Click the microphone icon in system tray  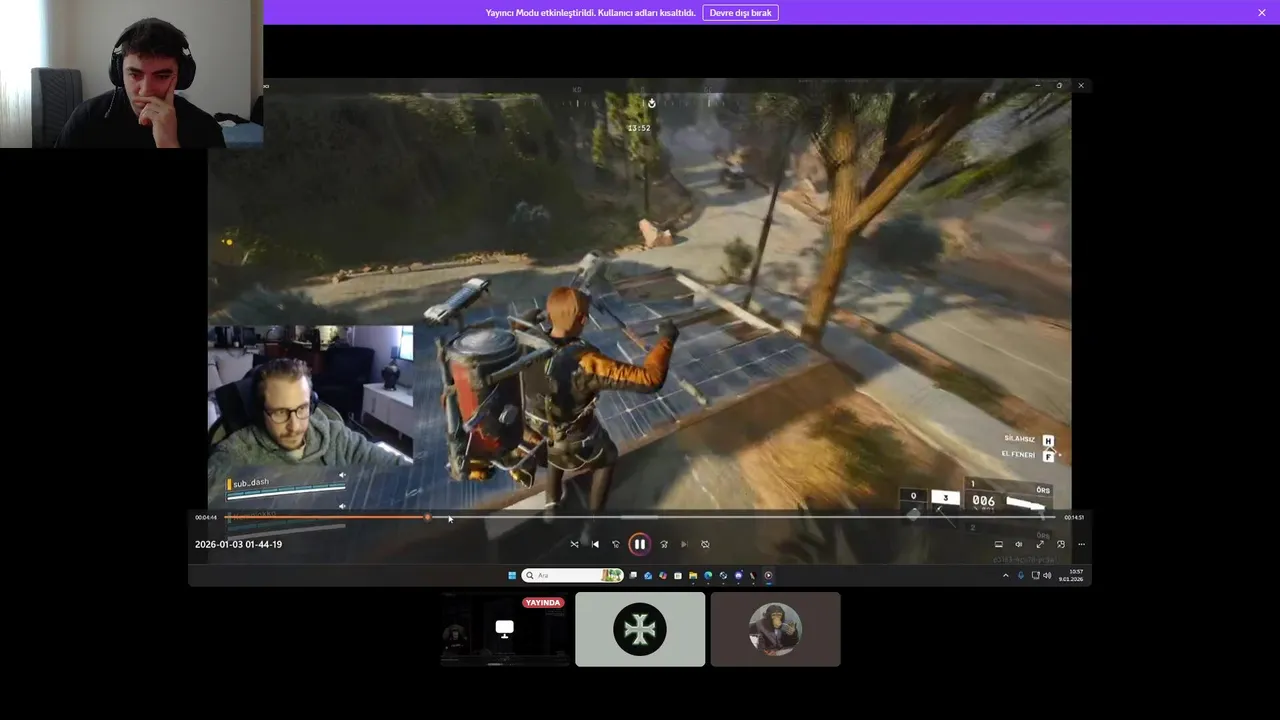pyautogui.click(x=1021, y=575)
